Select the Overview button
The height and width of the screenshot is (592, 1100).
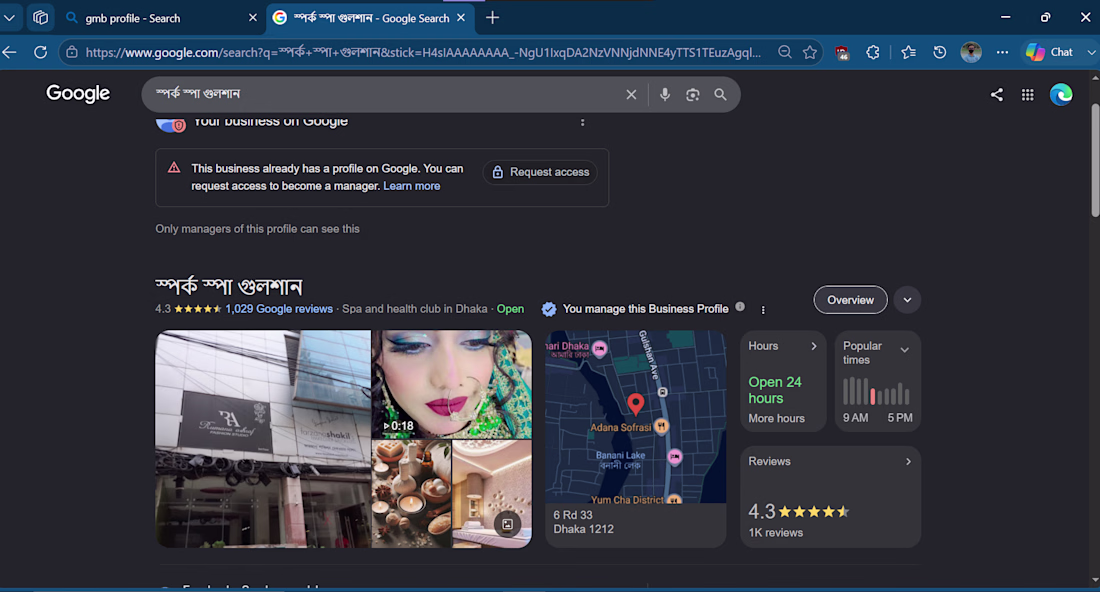850,300
